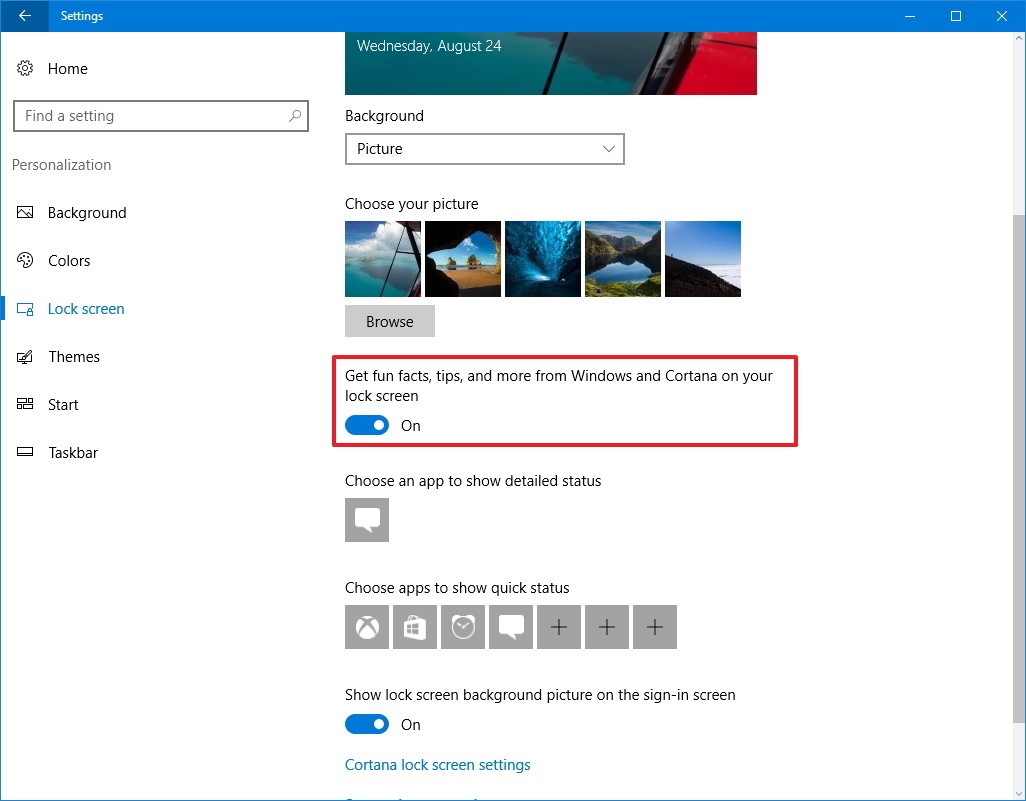This screenshot has width=1026, height=801.
Task: Click the back arrow in the title bar
Action: click(22, 16)
